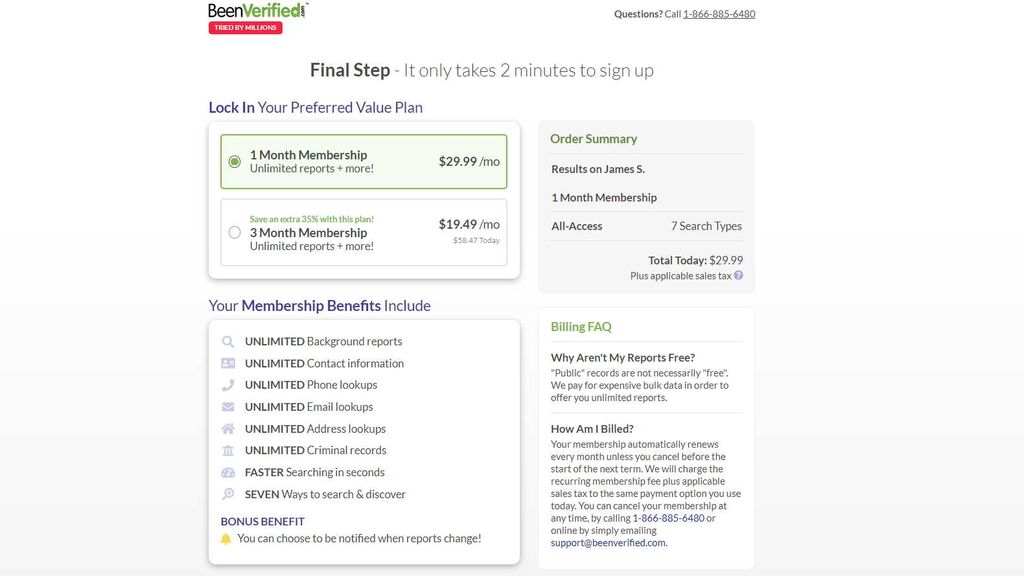Click contact card icon beside Contact information

tap(228, 364)
